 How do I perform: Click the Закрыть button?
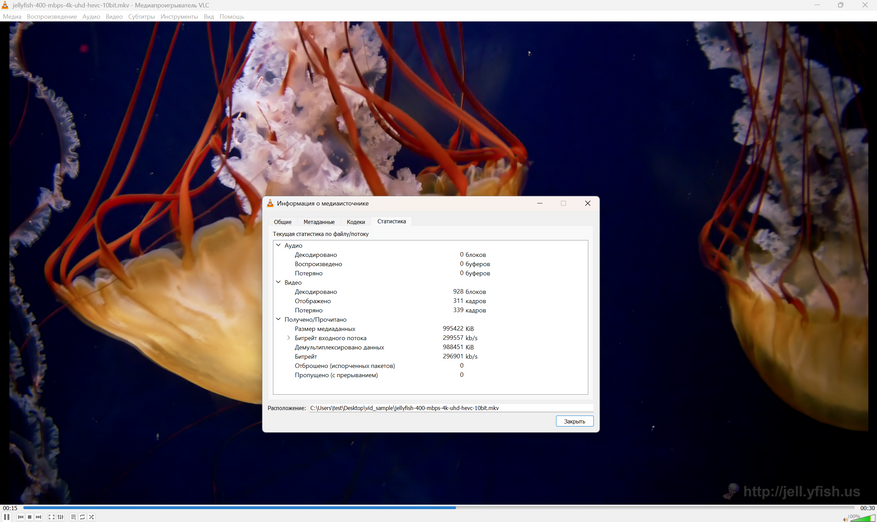pyautogui.click(x=574, y=421)
